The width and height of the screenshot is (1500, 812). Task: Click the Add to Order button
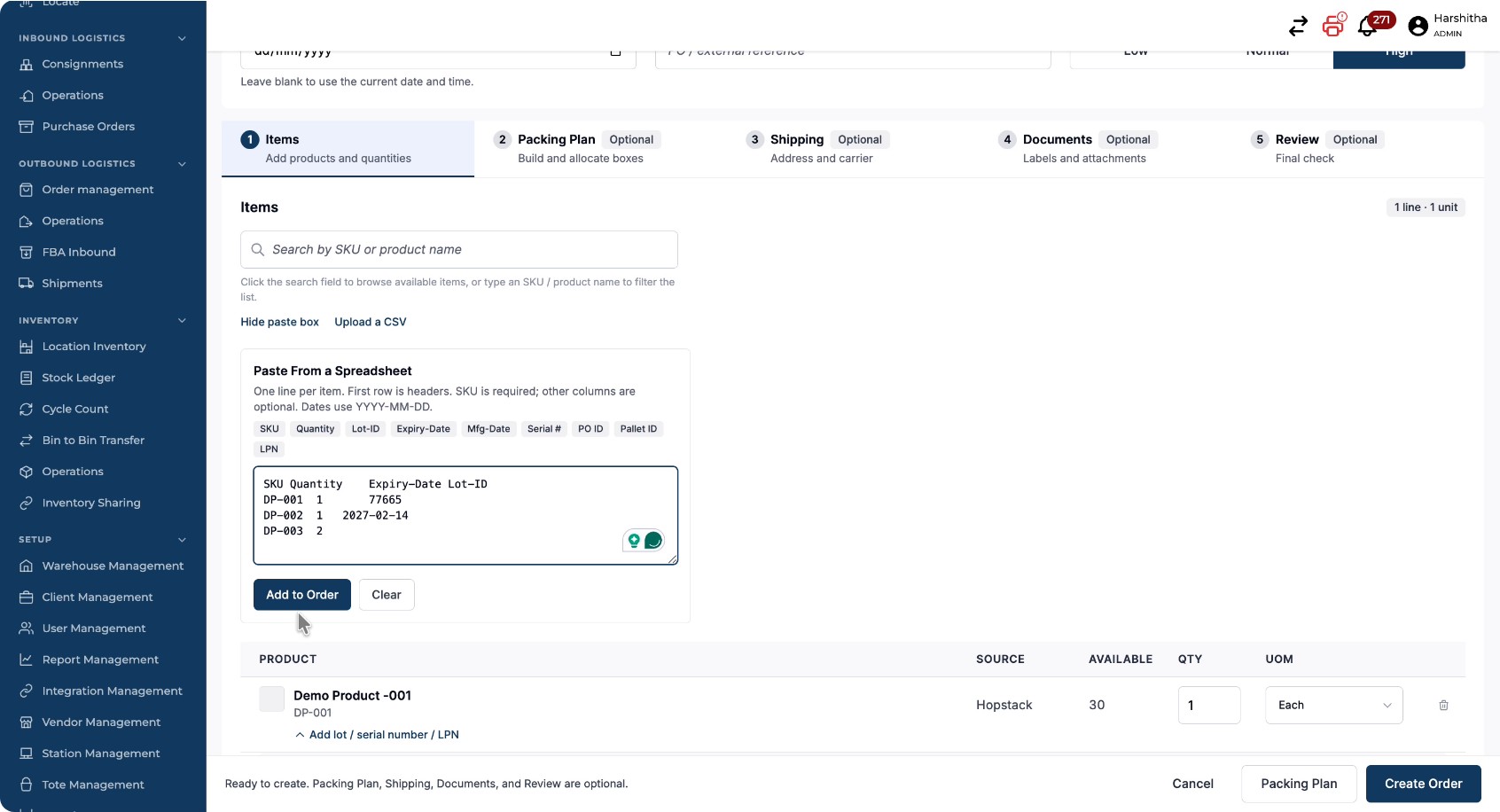(x=302, y=595)
